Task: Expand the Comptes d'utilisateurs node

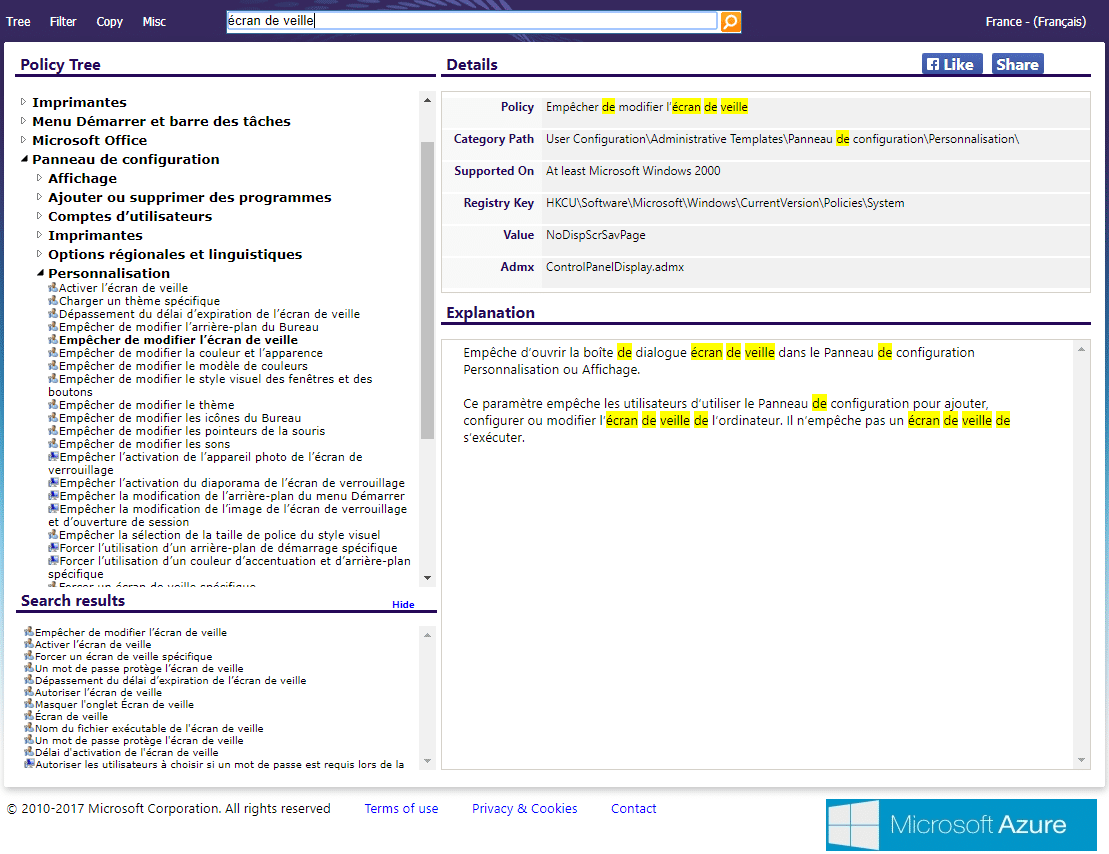Action: tap(40, 217)
